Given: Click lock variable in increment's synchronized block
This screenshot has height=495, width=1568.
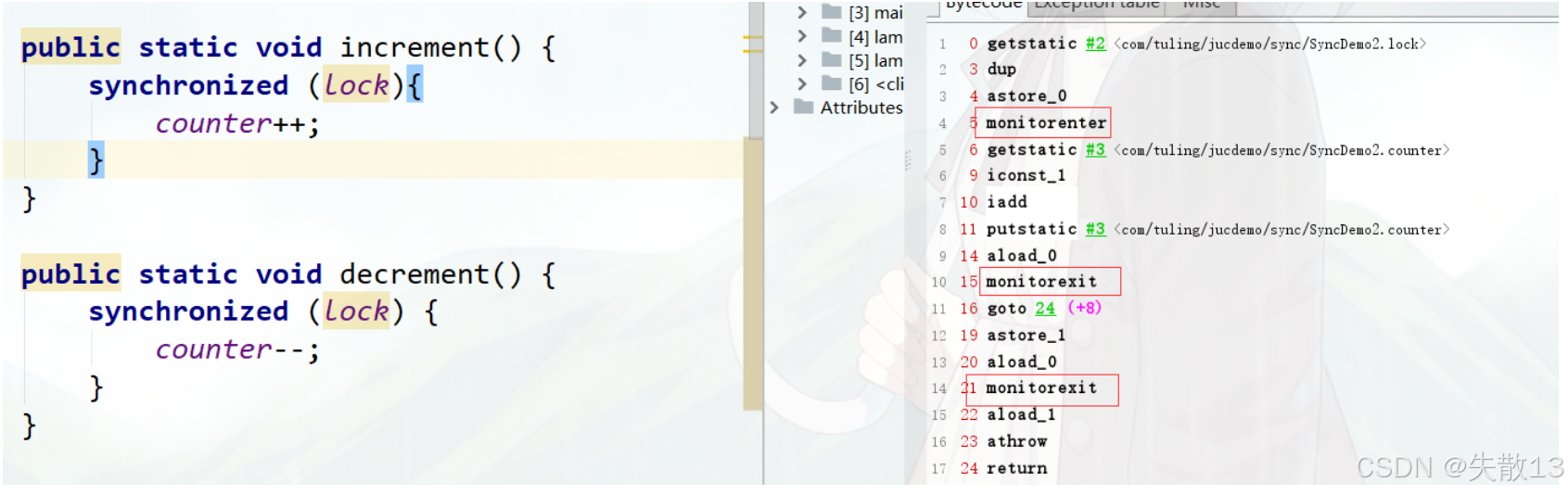Looking at the screenshot, I should click(356, 85).
